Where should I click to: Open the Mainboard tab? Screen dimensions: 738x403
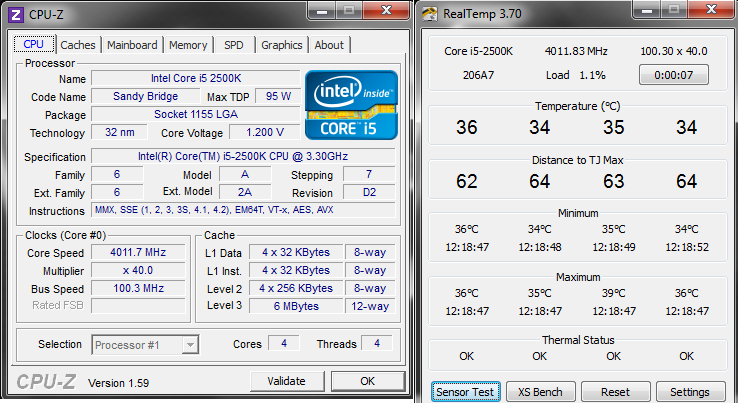pyautogui.click(x=132, y=45)
